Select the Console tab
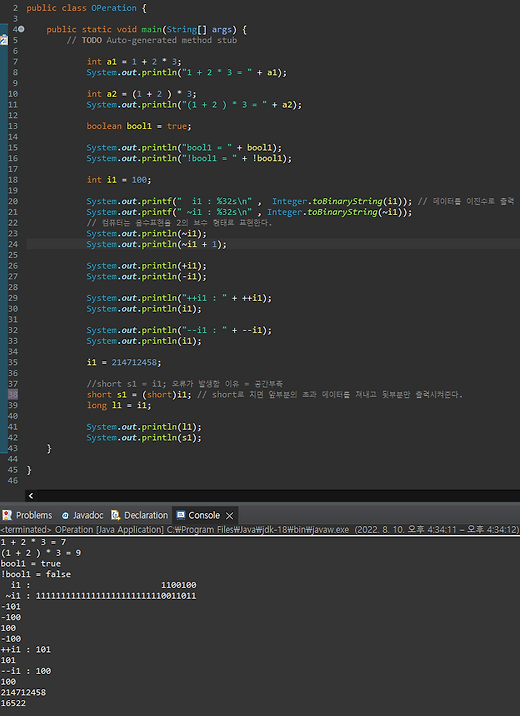This screenshot has height=716, width=520. 199,515
